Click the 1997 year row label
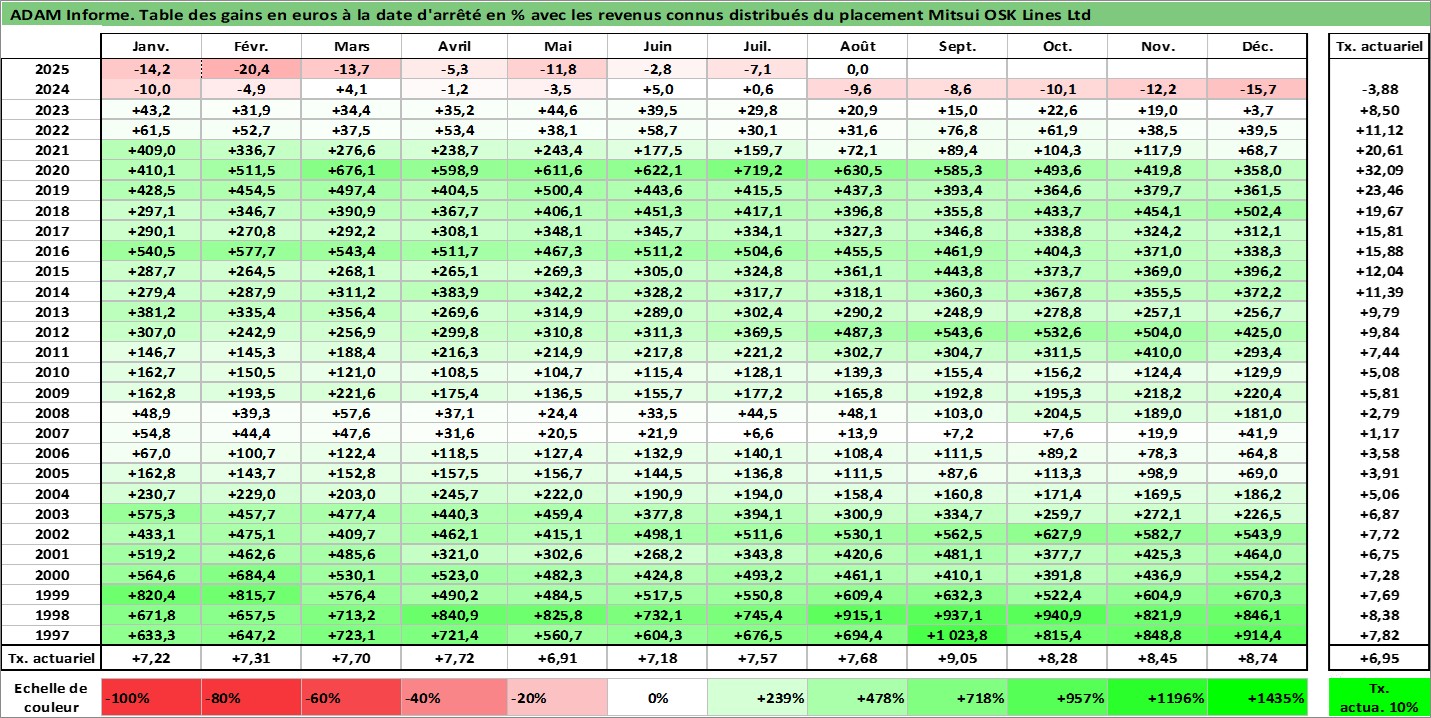The width and height of the screenshot is (1431, 718). 51,634
